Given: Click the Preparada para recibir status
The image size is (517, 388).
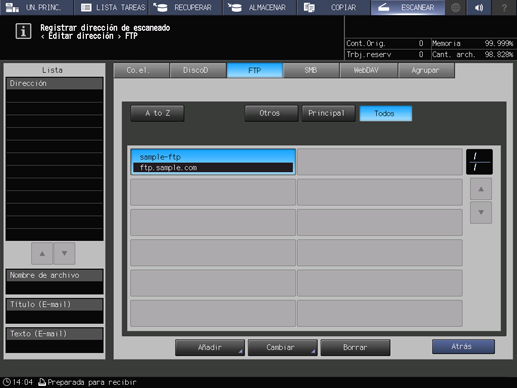Looking at the screenshot, I should pyautogui.click(x=87, y=382).
